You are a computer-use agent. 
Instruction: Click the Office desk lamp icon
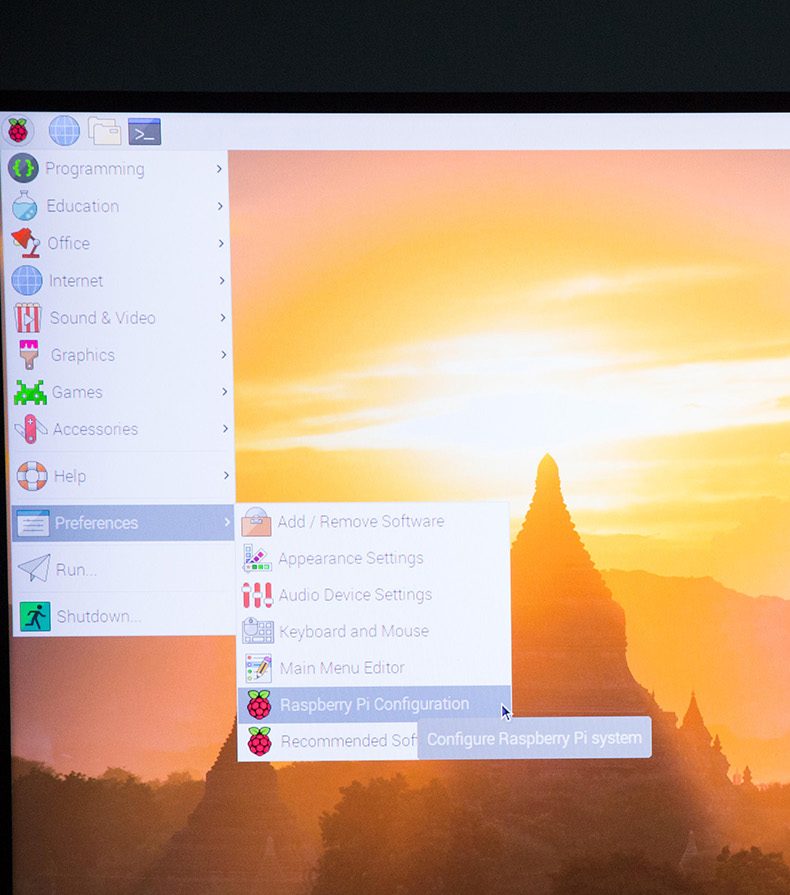26,243
